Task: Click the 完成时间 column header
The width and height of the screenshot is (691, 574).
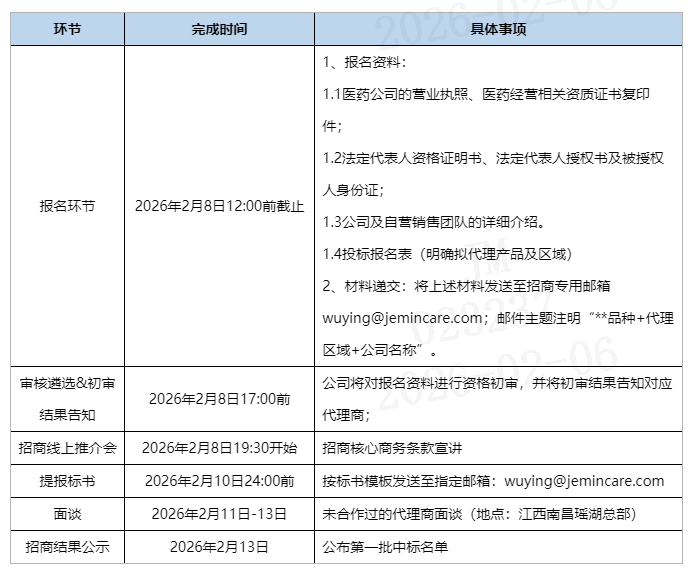Action: click(218, 29)
